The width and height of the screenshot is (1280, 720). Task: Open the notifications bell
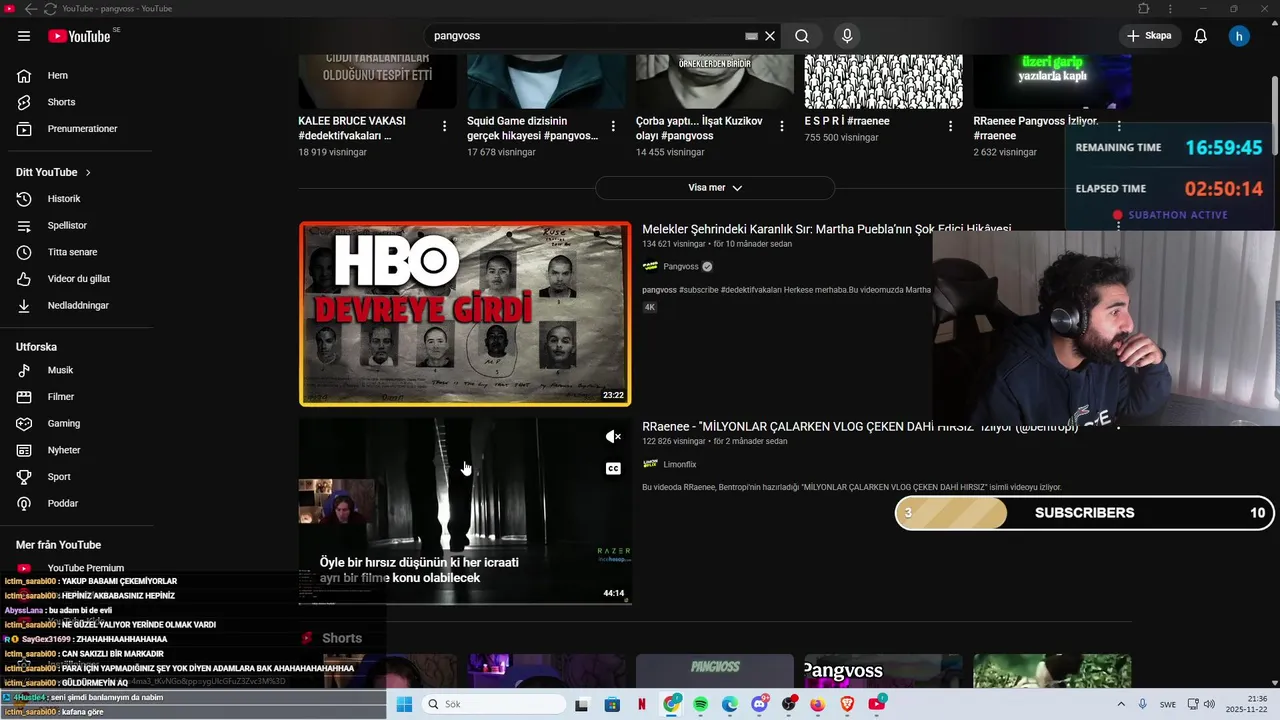click(x=1201, y=36)
